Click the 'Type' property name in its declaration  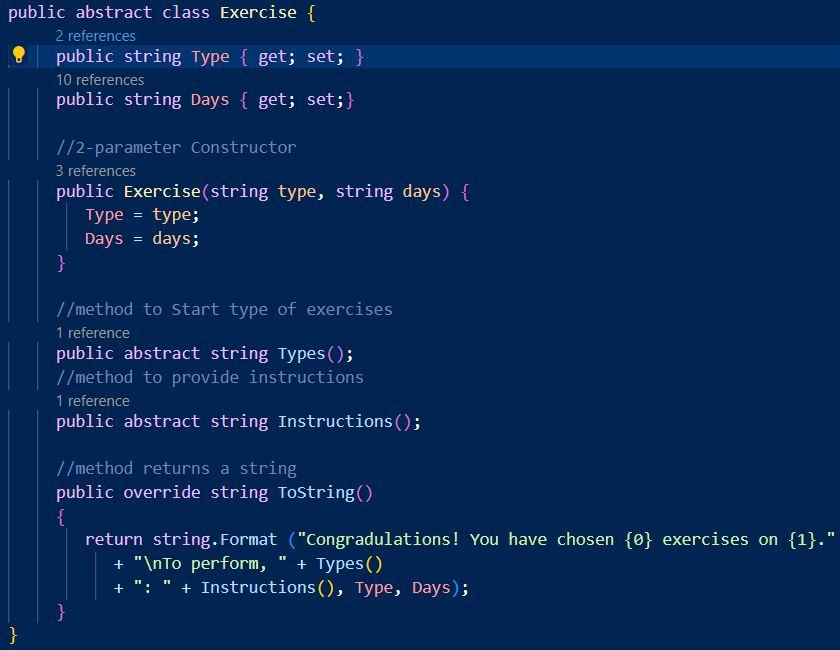point(210,56)
